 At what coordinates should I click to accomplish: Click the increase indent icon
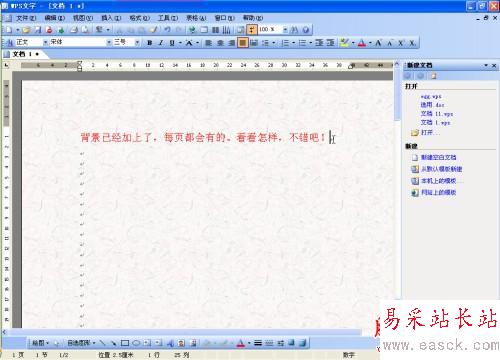point(330,43)
